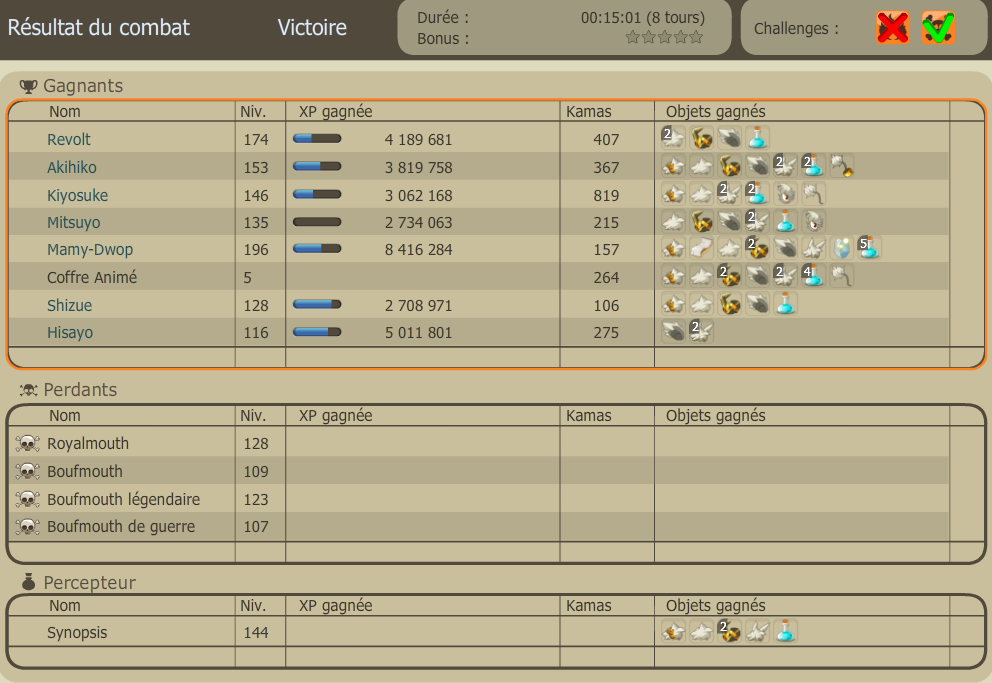992x683 pixels.
Task: Click Mitsuyo's empty XP progress bar
Action: (317, 222)
